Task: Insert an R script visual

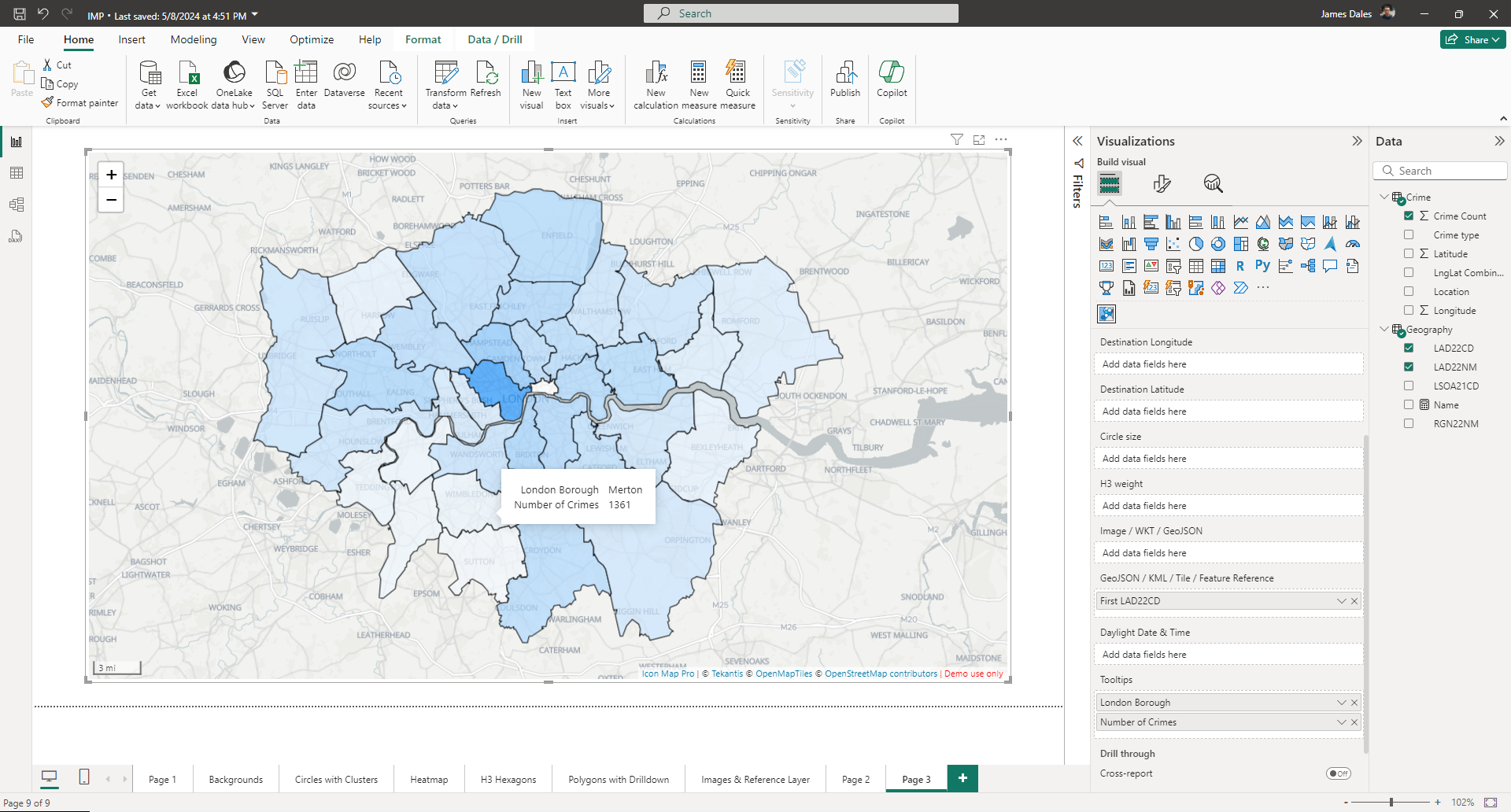Action: pyautogui.click(x=1240, y=266)
